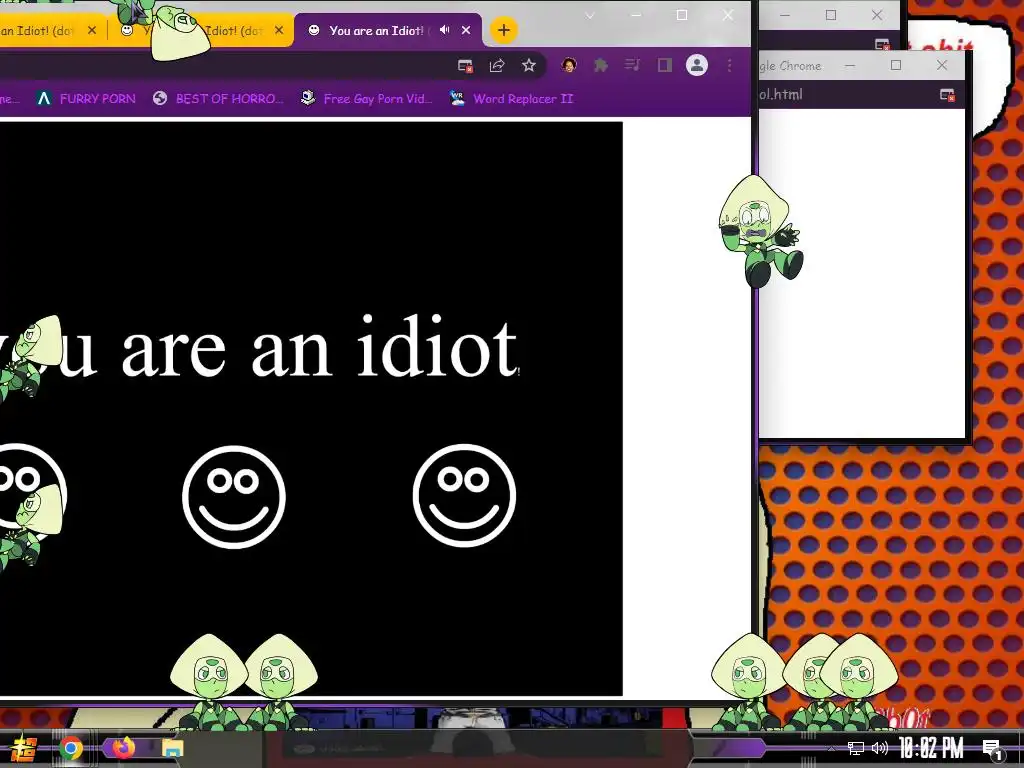Click the lol.html address text in the small window
1024x768 pixels.
[x=780, y=94]
